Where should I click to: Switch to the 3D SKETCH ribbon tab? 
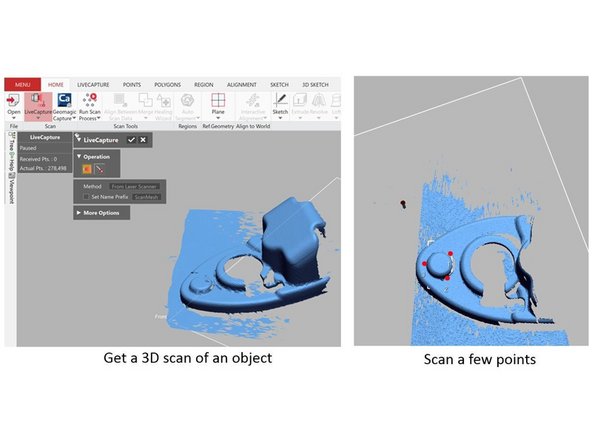pyautogui.click(x=315, y=85)
